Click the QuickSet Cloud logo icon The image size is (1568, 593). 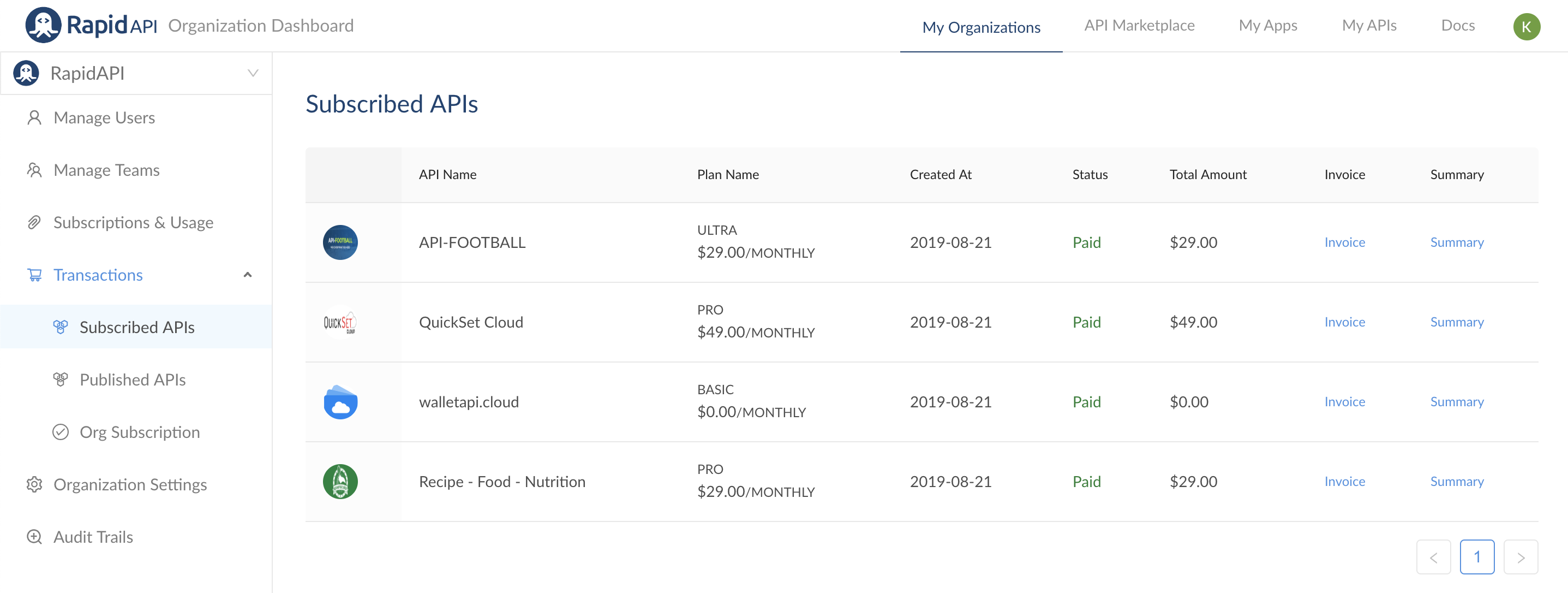(340, 322)
